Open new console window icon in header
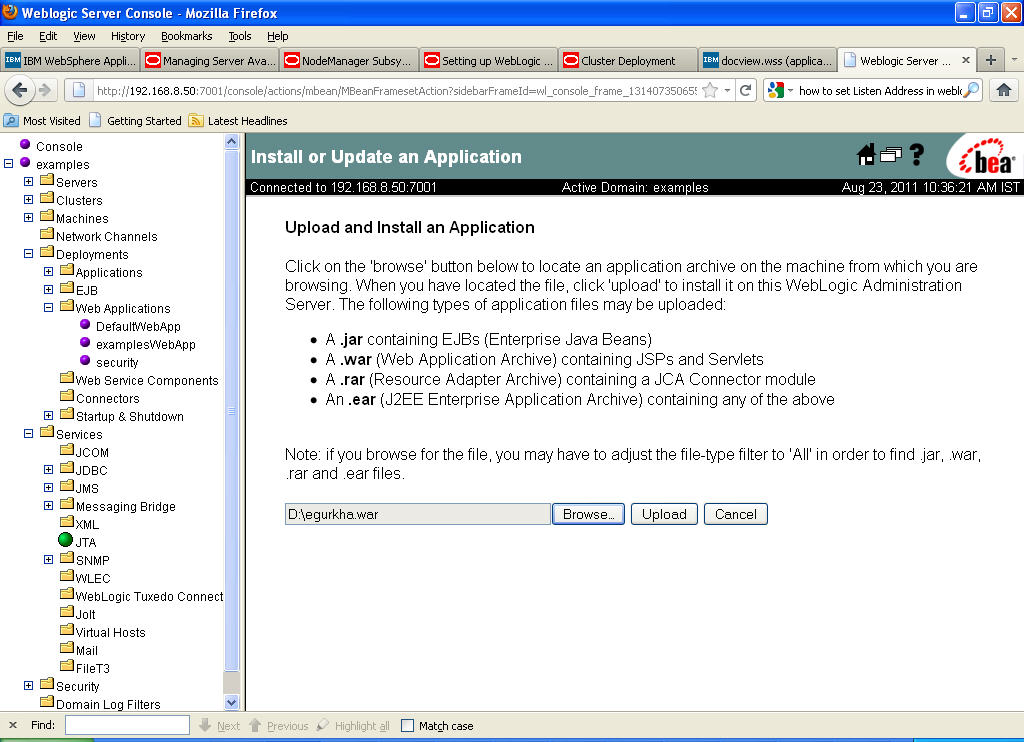Viewport: 1024px width, 742px height. (891, 155)
